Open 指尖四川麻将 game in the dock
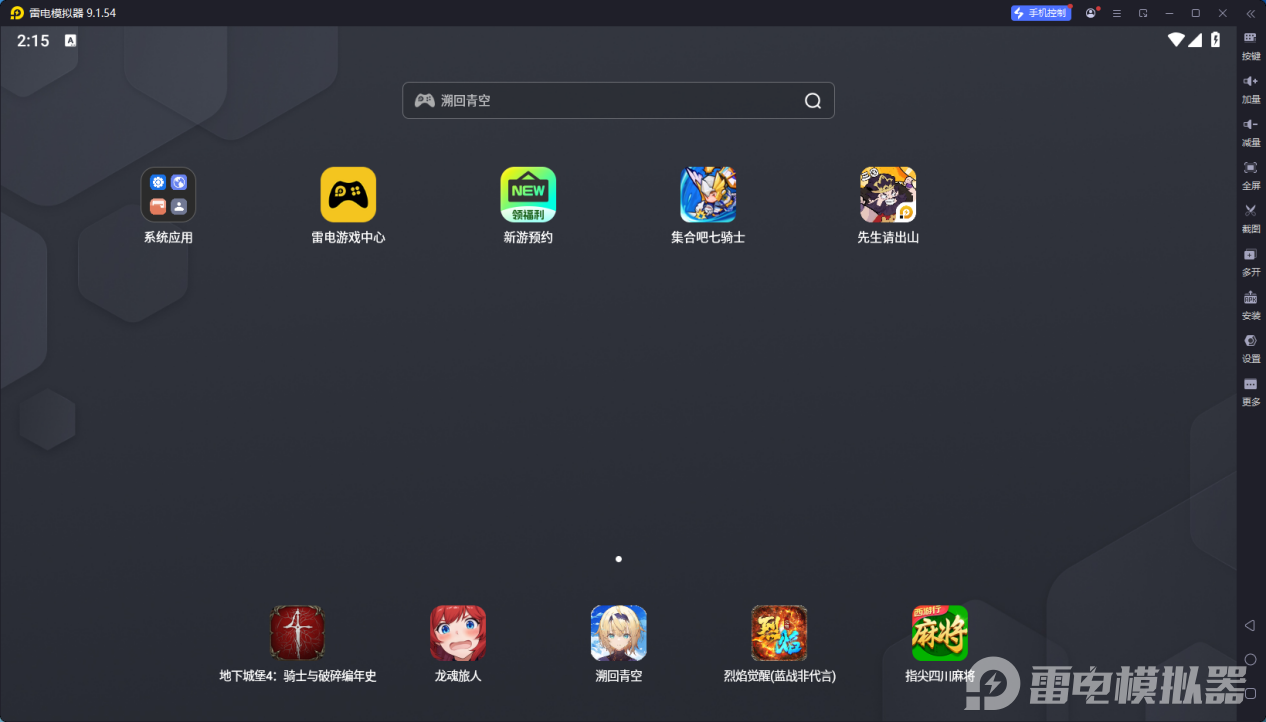 click(x=940, y=633)
